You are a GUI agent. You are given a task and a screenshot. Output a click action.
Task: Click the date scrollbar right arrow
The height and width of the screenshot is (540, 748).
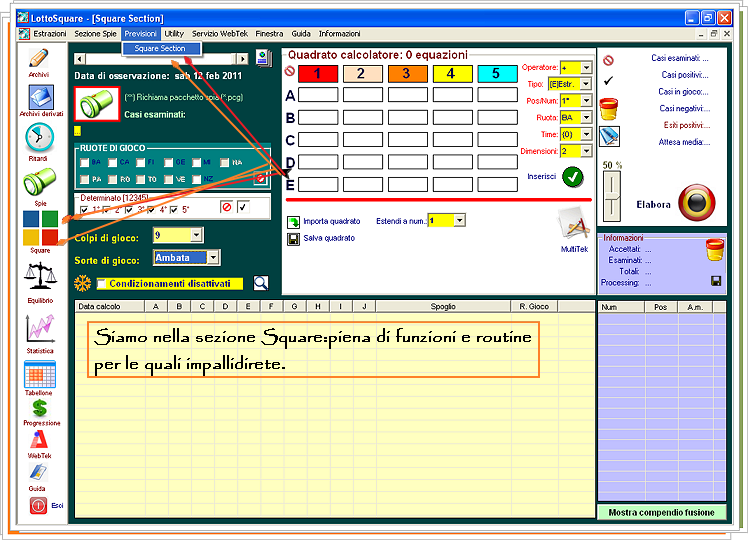click(x=243, y=59)
